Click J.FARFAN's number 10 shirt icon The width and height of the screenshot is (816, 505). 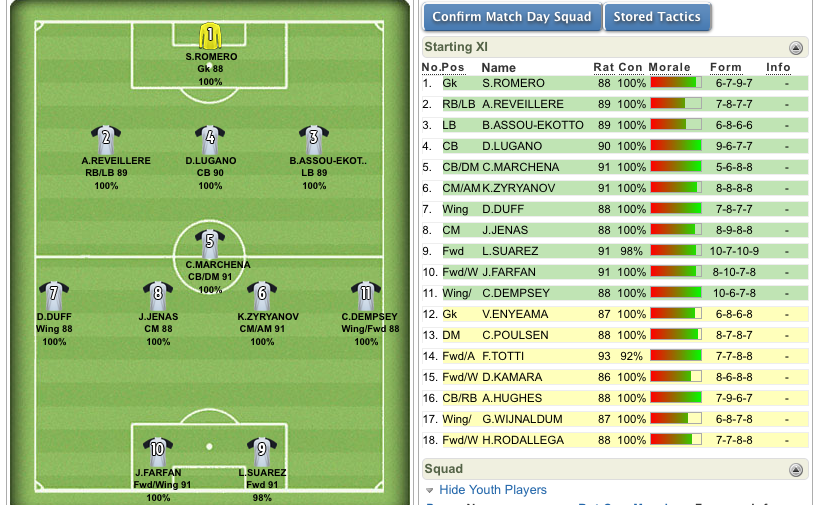[x=158, y=451]
